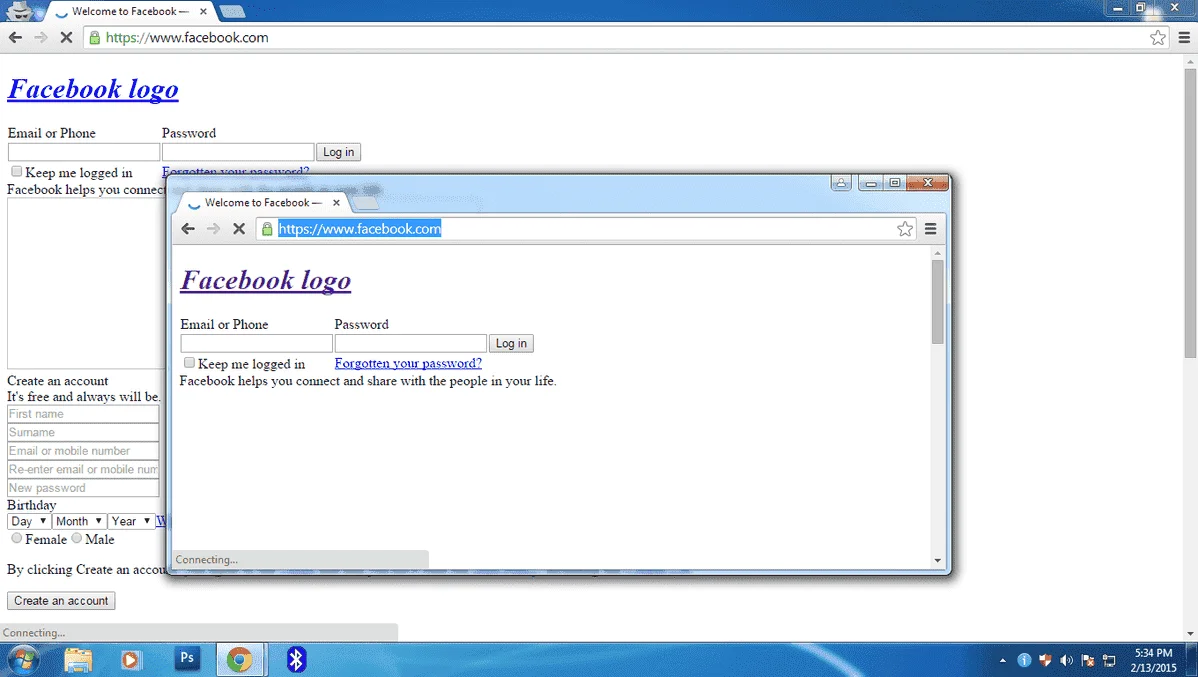Click Action Center flag in tray
The image size is (1198, 677).
(1088, 660)
